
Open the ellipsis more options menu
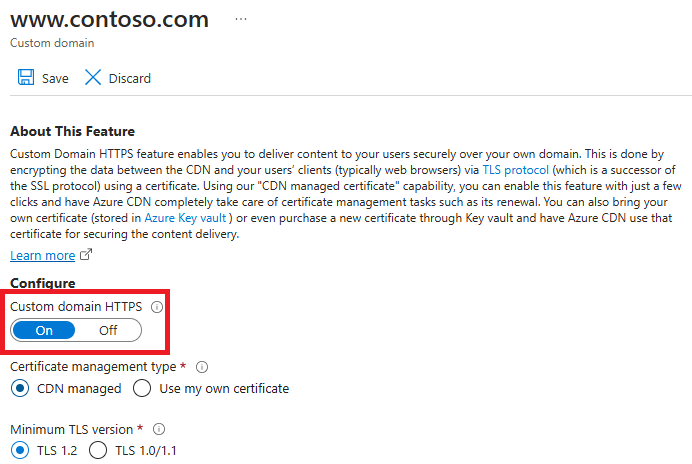click(241, 19)
